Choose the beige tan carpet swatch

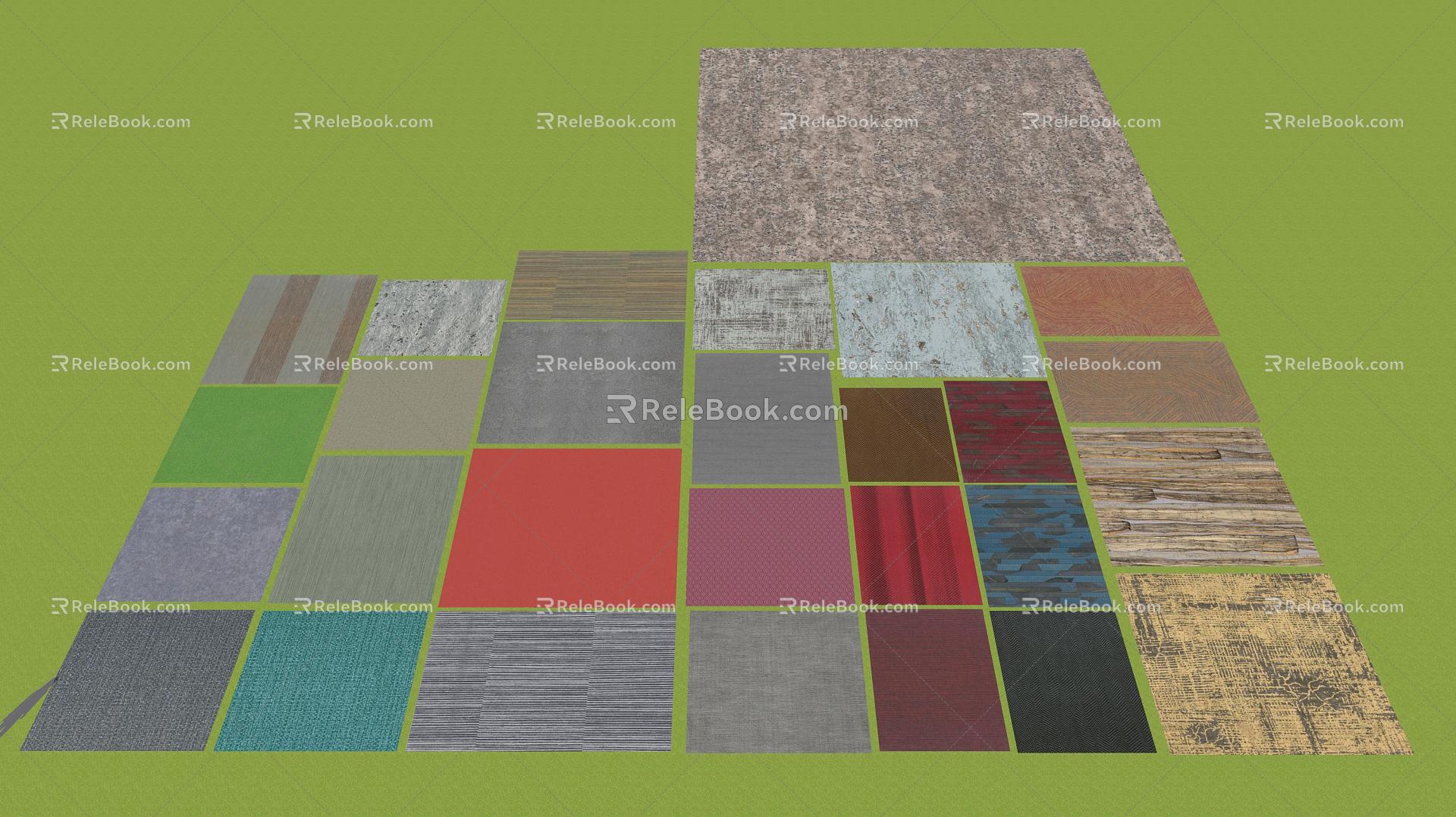(407, 404)
